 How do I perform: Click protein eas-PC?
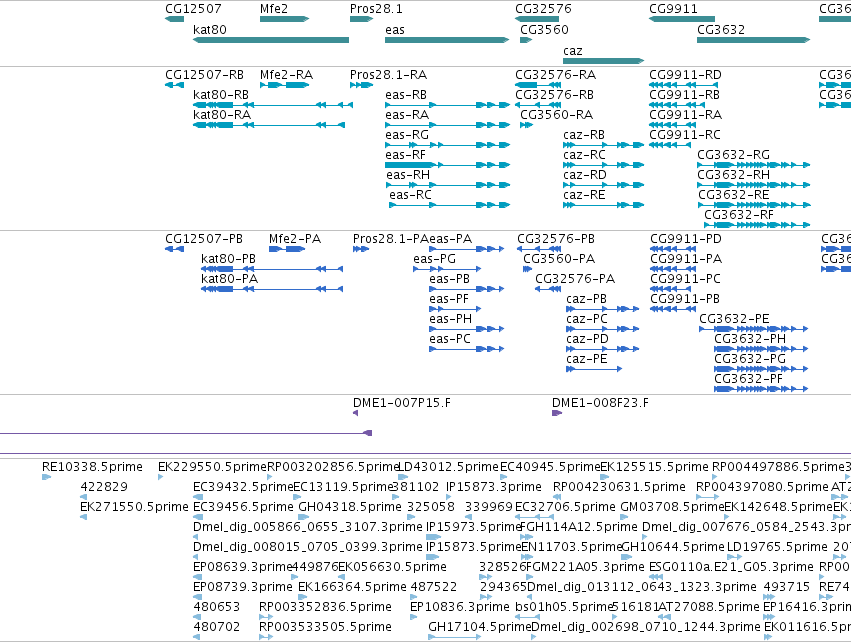coord(450,340)
